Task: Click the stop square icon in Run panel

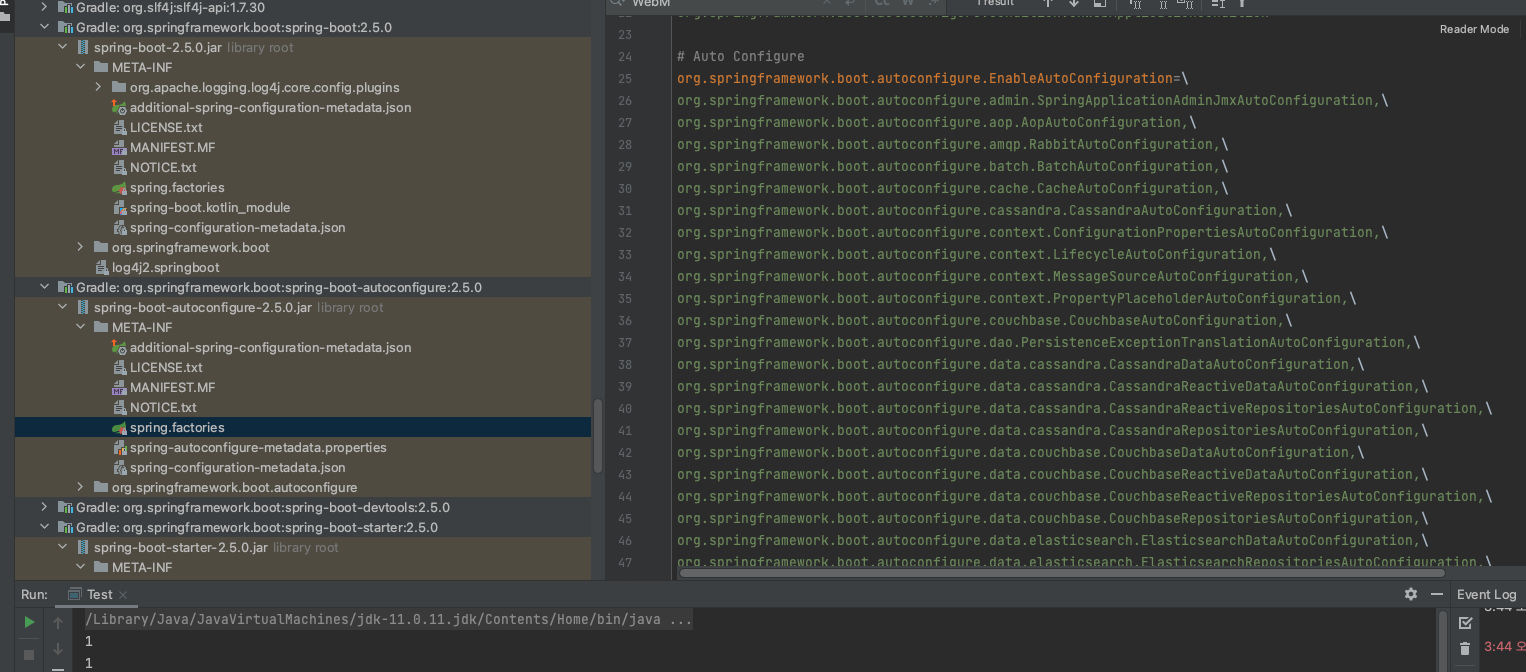Action: click(x=29, y=654)
